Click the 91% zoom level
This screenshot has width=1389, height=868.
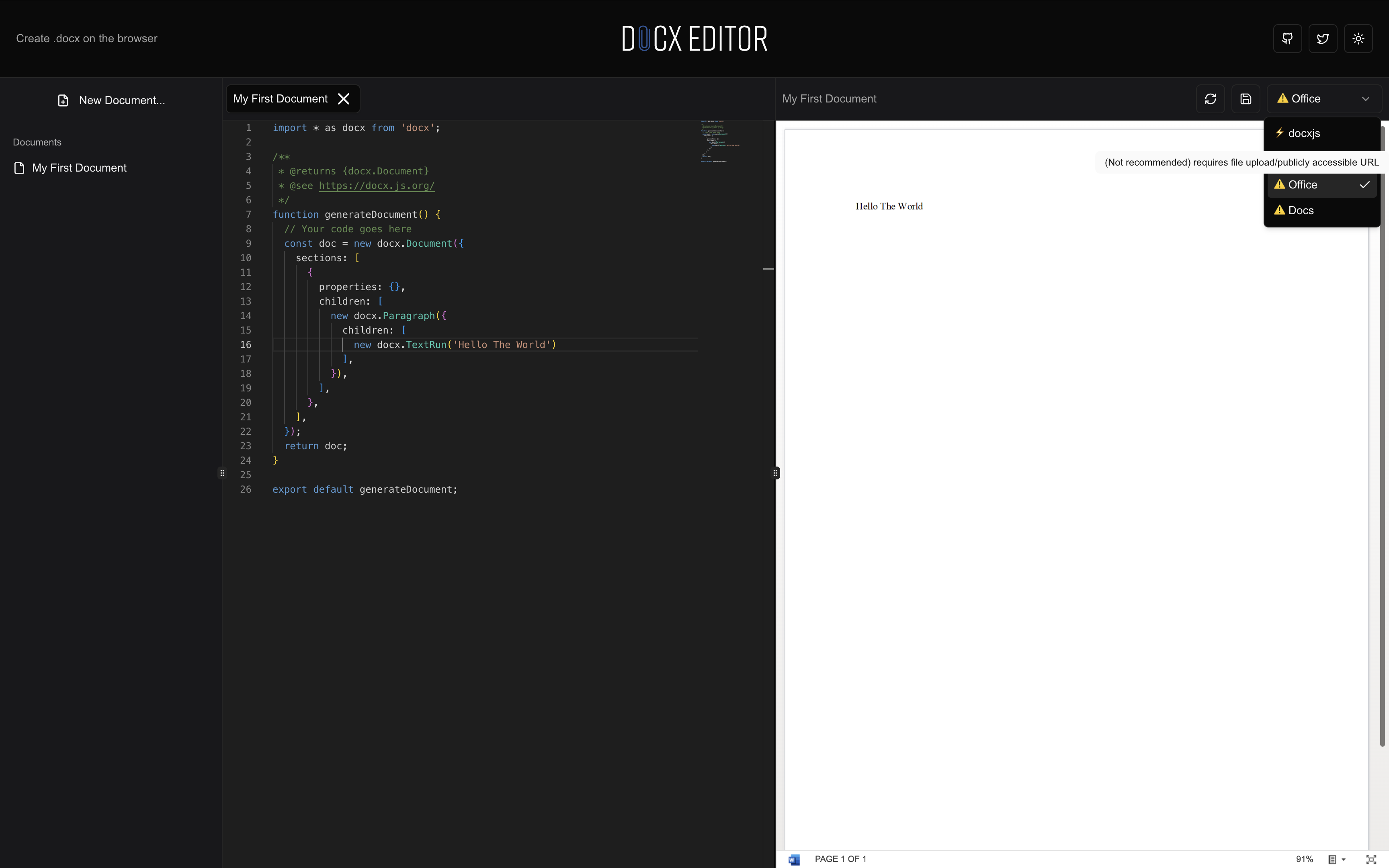tap(1304, 859)
